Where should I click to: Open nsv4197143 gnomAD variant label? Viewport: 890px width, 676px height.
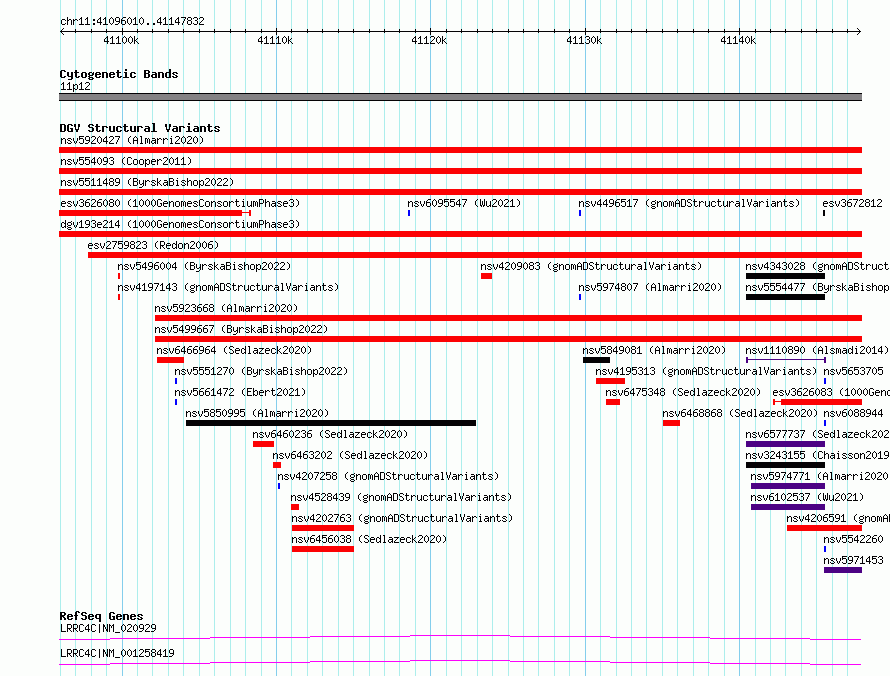[228, 287]
